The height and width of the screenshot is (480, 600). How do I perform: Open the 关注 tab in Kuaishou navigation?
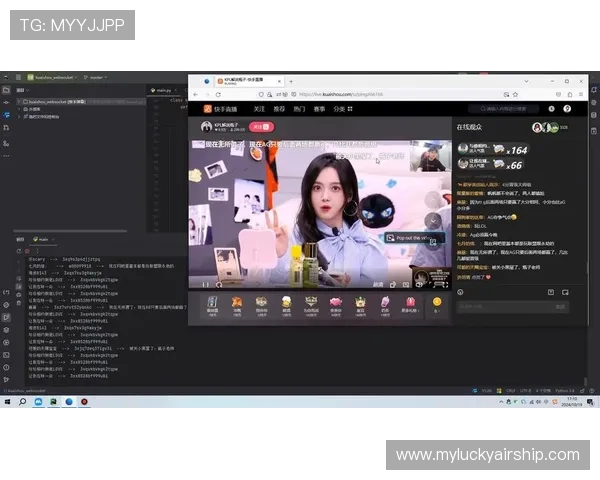(x=259, y=108)
